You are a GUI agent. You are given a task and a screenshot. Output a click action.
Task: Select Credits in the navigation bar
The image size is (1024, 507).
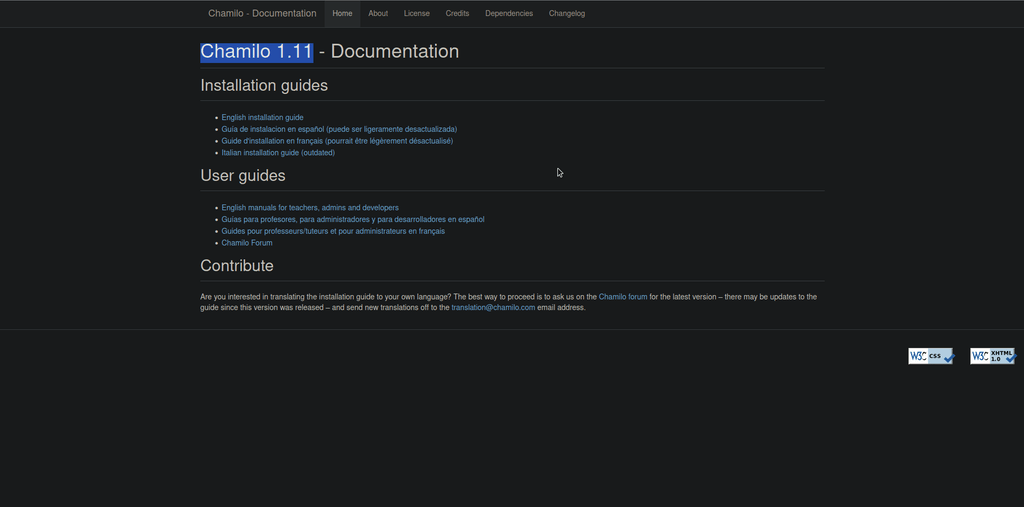click(x=457, y=14)
